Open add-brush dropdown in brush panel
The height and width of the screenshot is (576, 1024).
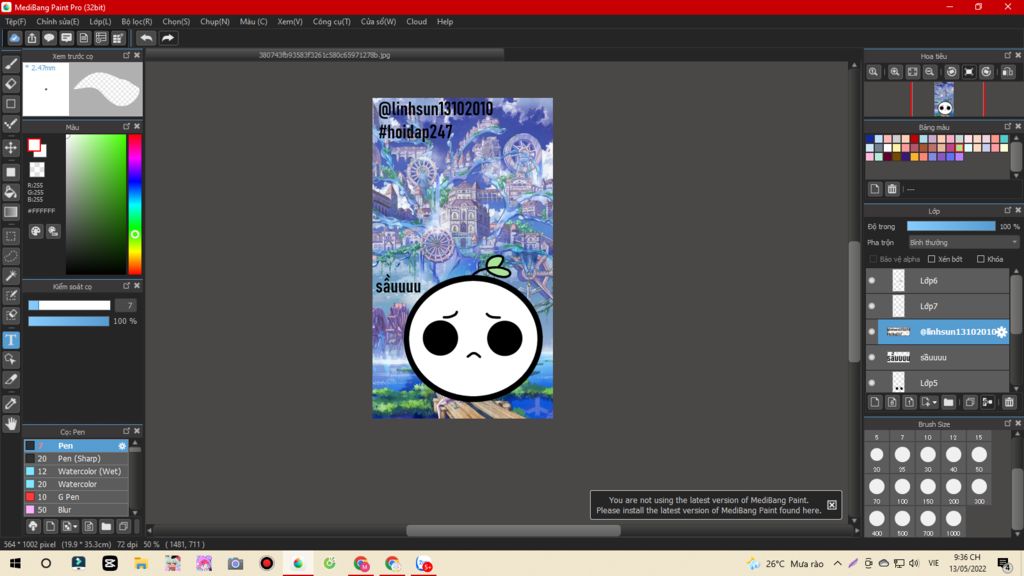[x=75, y=527]
